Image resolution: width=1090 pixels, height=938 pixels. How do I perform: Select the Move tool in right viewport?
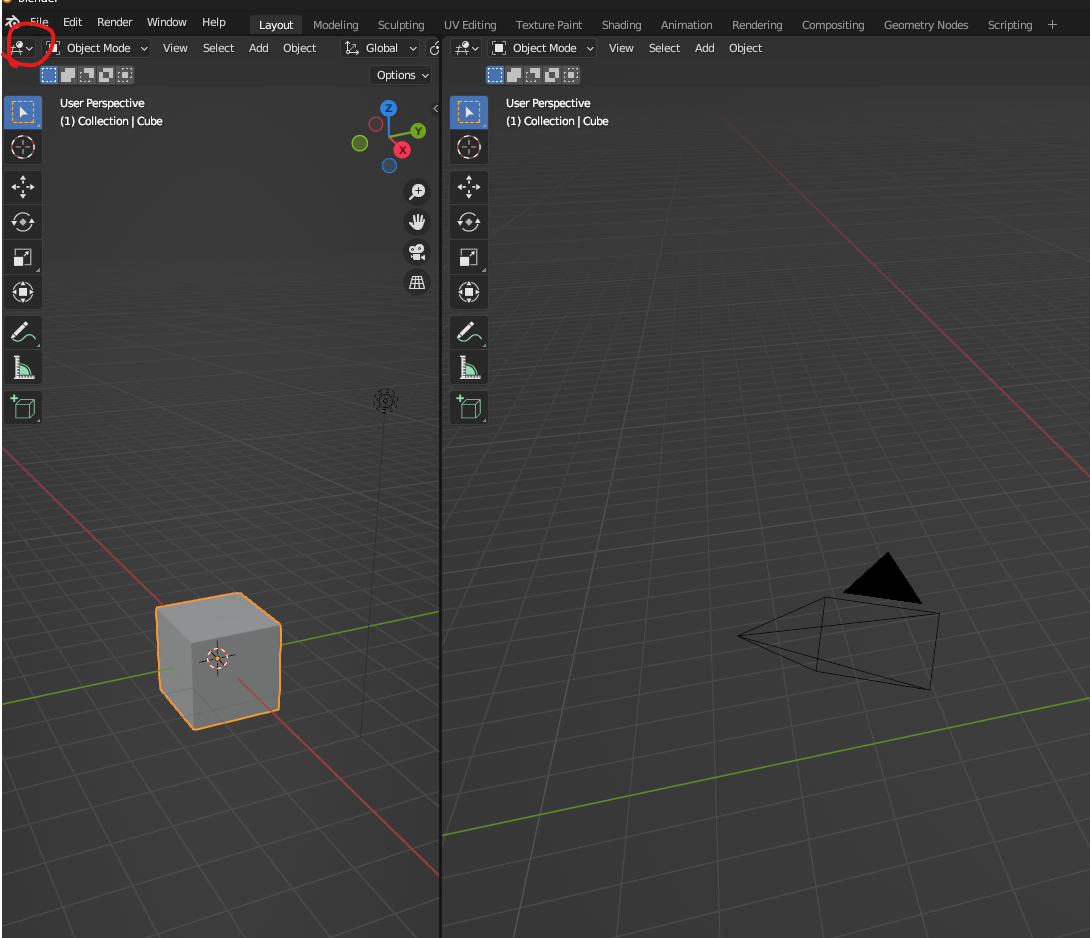tap(469, 187)
